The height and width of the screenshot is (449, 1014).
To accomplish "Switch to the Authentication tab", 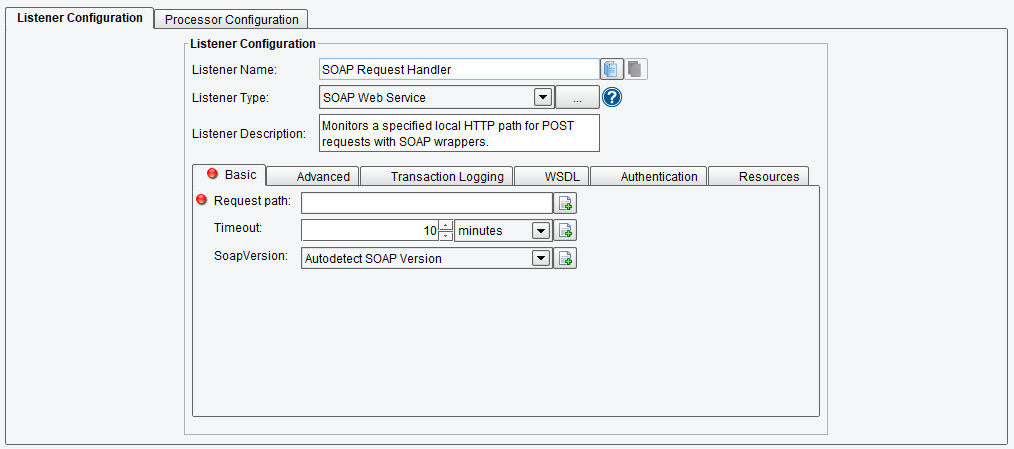I will (x=659, y=176).
